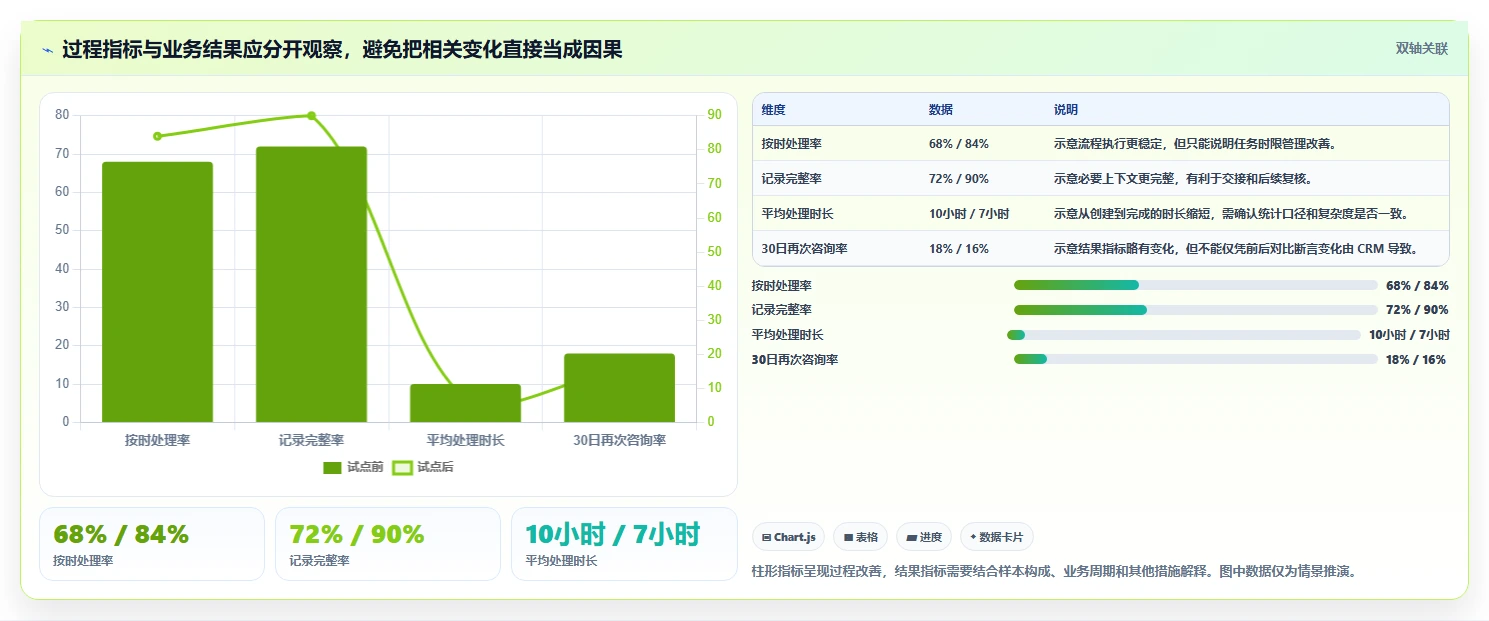The image size is (1489, 621).
Task: Click the 平均处理时长 bar in the chart
Action: click(465, 403)
